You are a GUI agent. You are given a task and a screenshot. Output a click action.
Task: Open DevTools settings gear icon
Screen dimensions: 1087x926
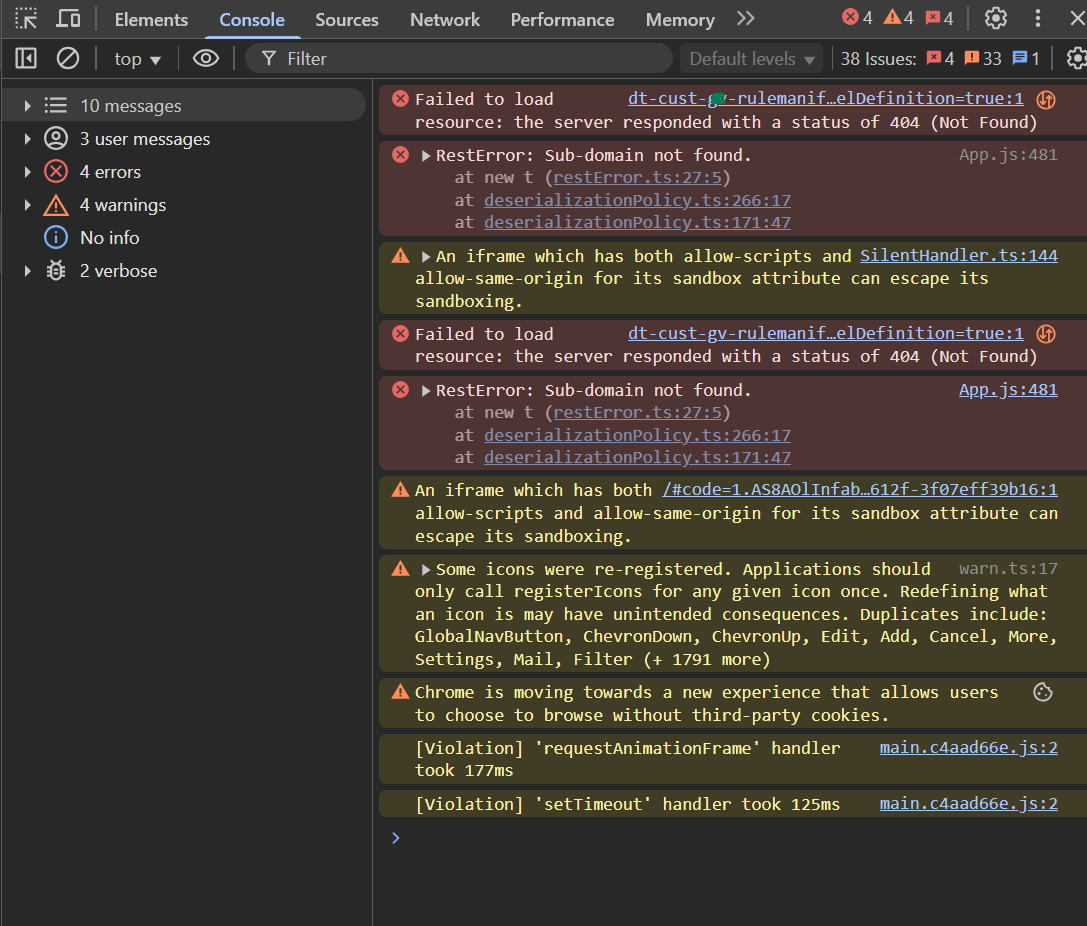[995, 18]
